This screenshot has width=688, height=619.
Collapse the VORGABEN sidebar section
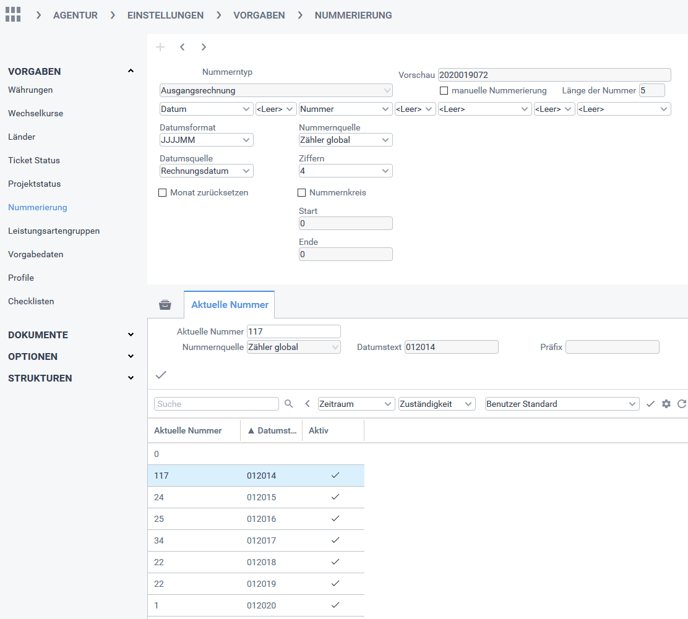click(130, 71)
